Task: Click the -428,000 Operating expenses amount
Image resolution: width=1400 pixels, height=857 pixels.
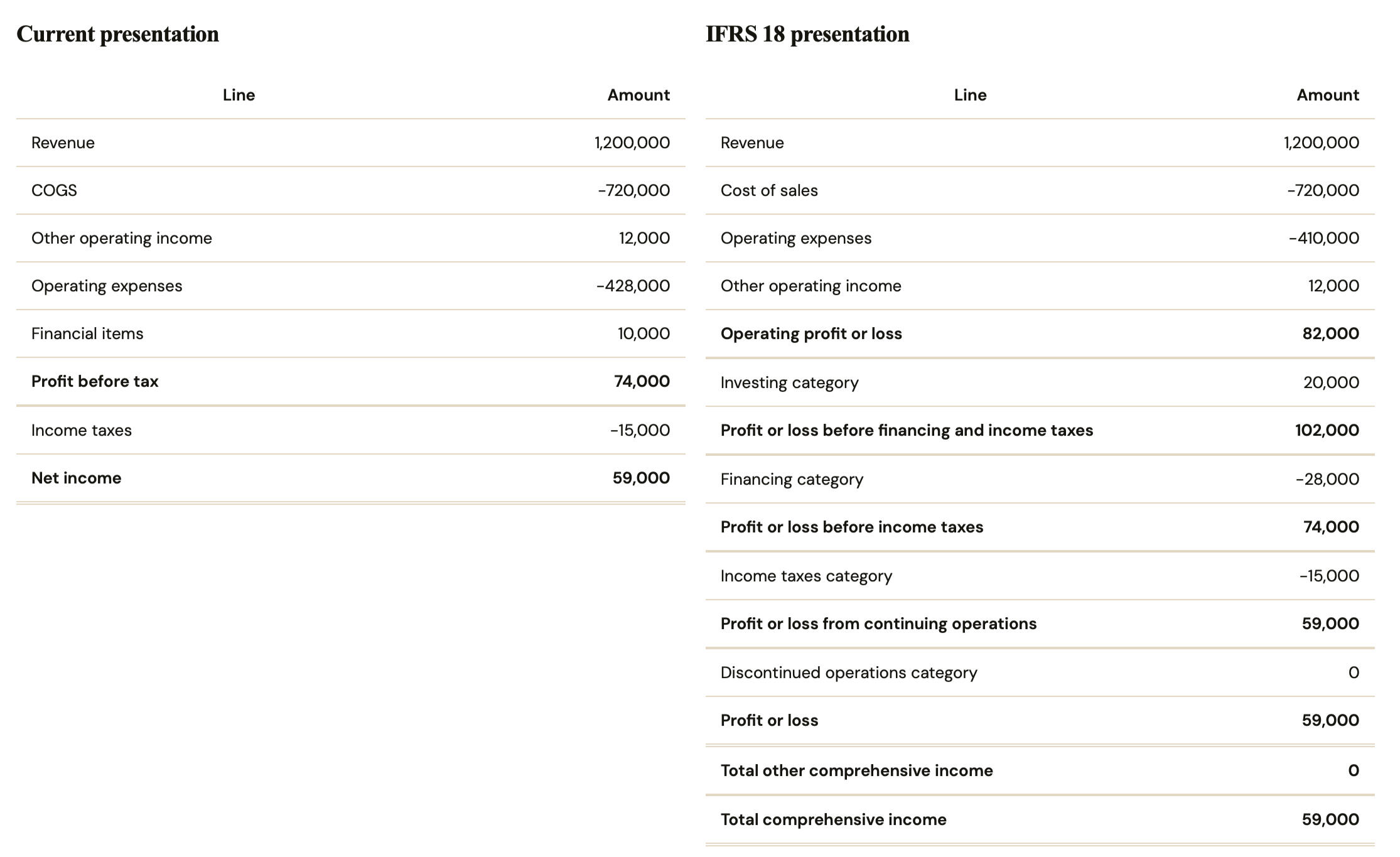Action: (633, 286)
